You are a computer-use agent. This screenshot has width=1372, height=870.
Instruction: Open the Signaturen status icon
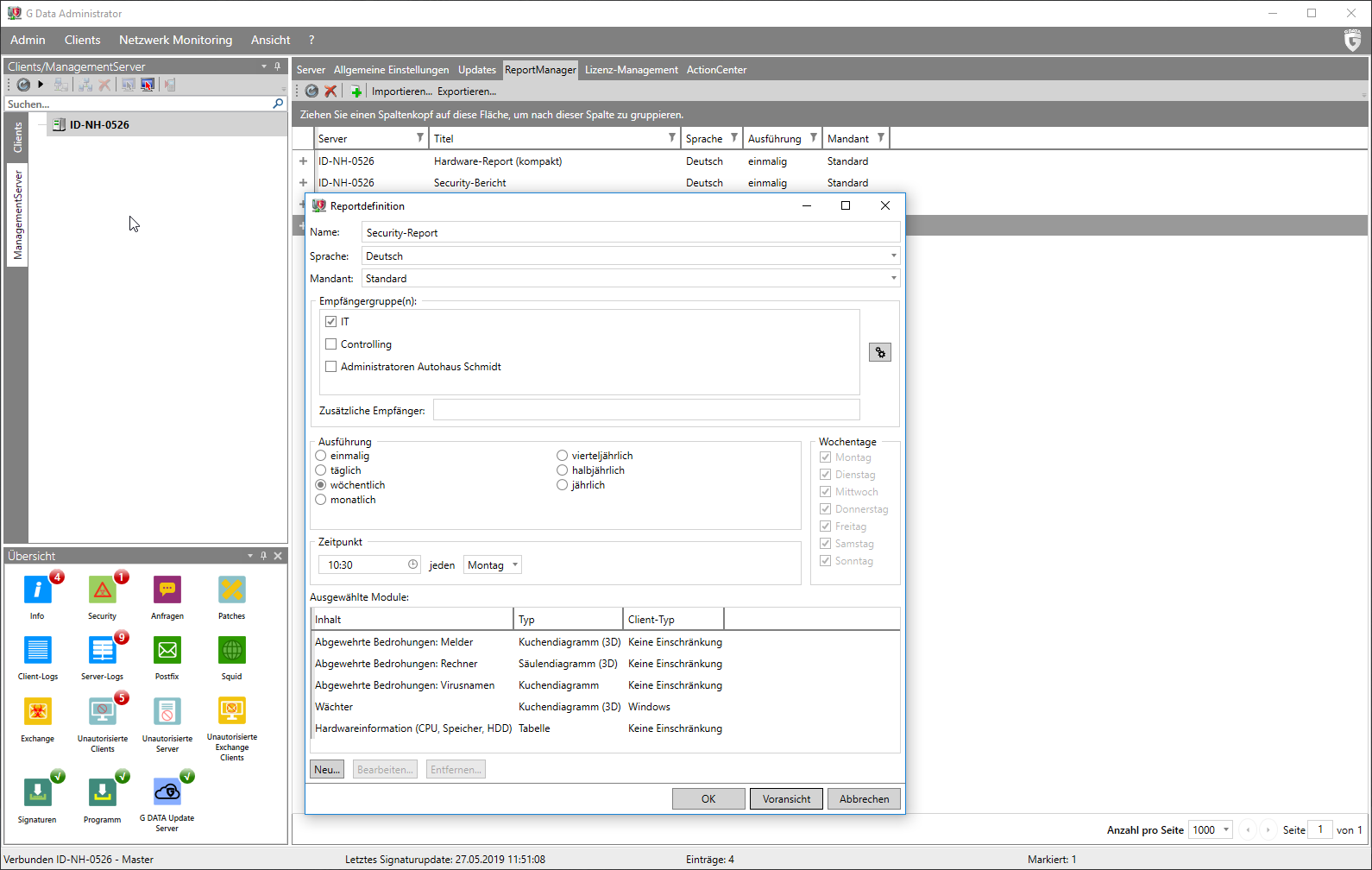(37, 791)
